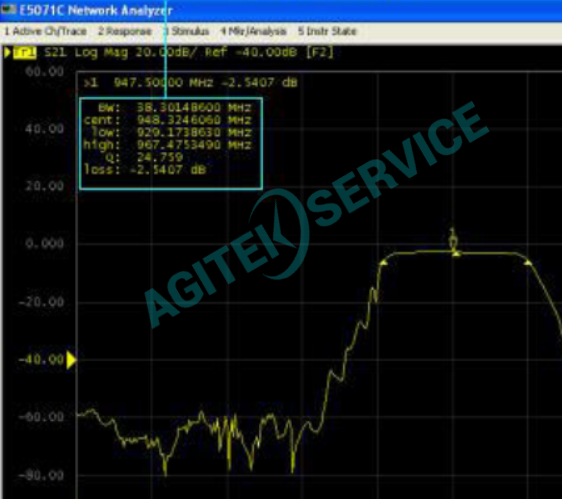Click the left bandwidth cutoff triangle marker
This screenshot has height=499, width=562.
click(384, 263)
